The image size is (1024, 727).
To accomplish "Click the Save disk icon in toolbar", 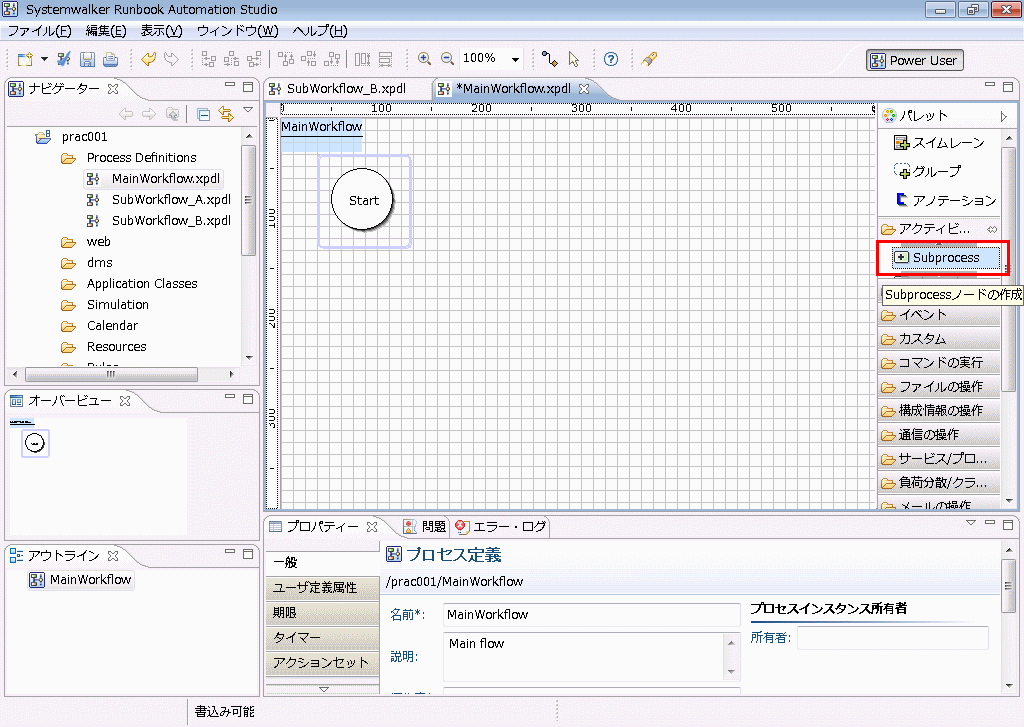I will (x=88, y=59).
